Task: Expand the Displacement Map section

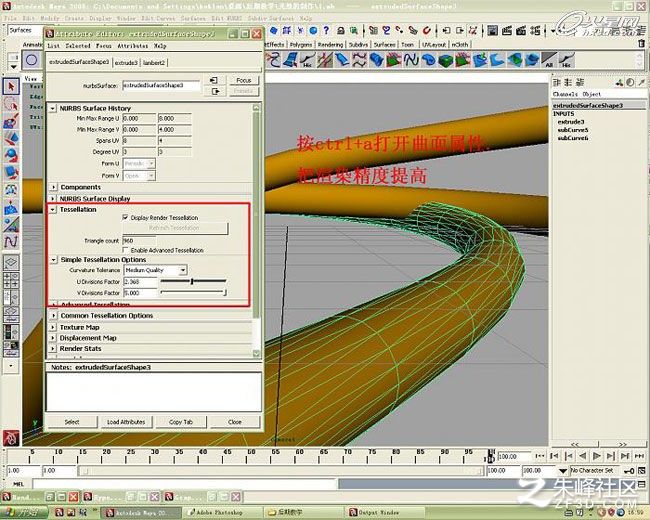Action: click(53, 338)
